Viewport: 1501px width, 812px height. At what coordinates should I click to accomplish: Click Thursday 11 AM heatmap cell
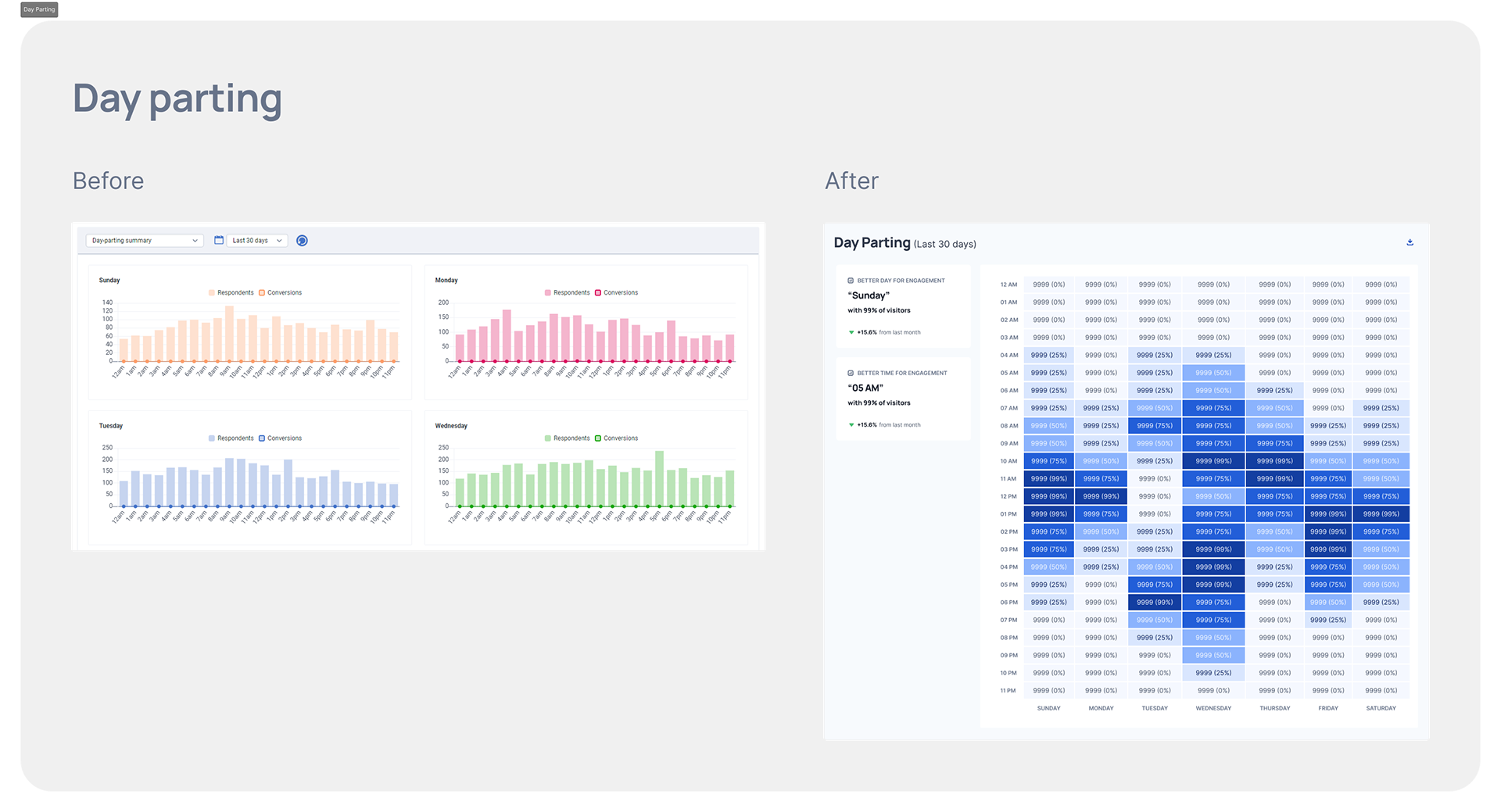tap(1274, 479)
